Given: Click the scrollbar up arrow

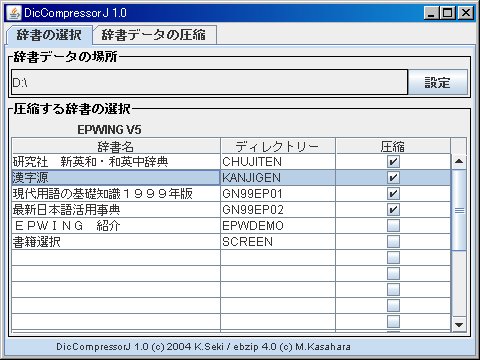Looking at the screenshot, I should coord(459,161).
